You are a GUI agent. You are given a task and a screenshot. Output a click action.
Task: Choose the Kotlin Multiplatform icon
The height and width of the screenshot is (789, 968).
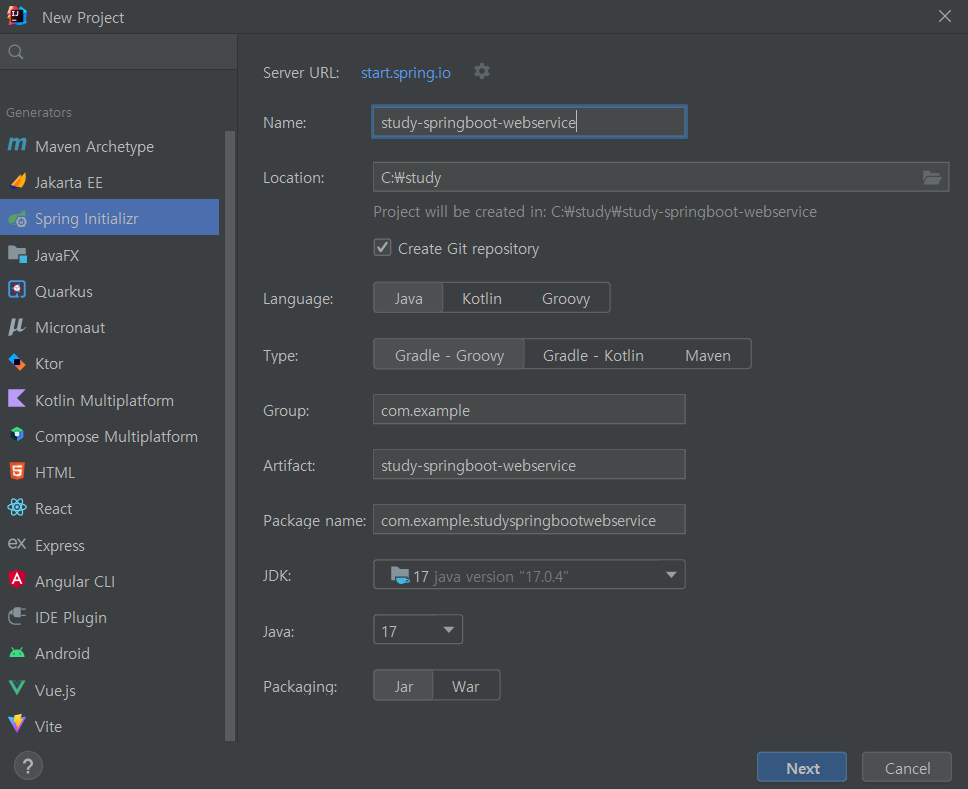click(x=17, y=399)
